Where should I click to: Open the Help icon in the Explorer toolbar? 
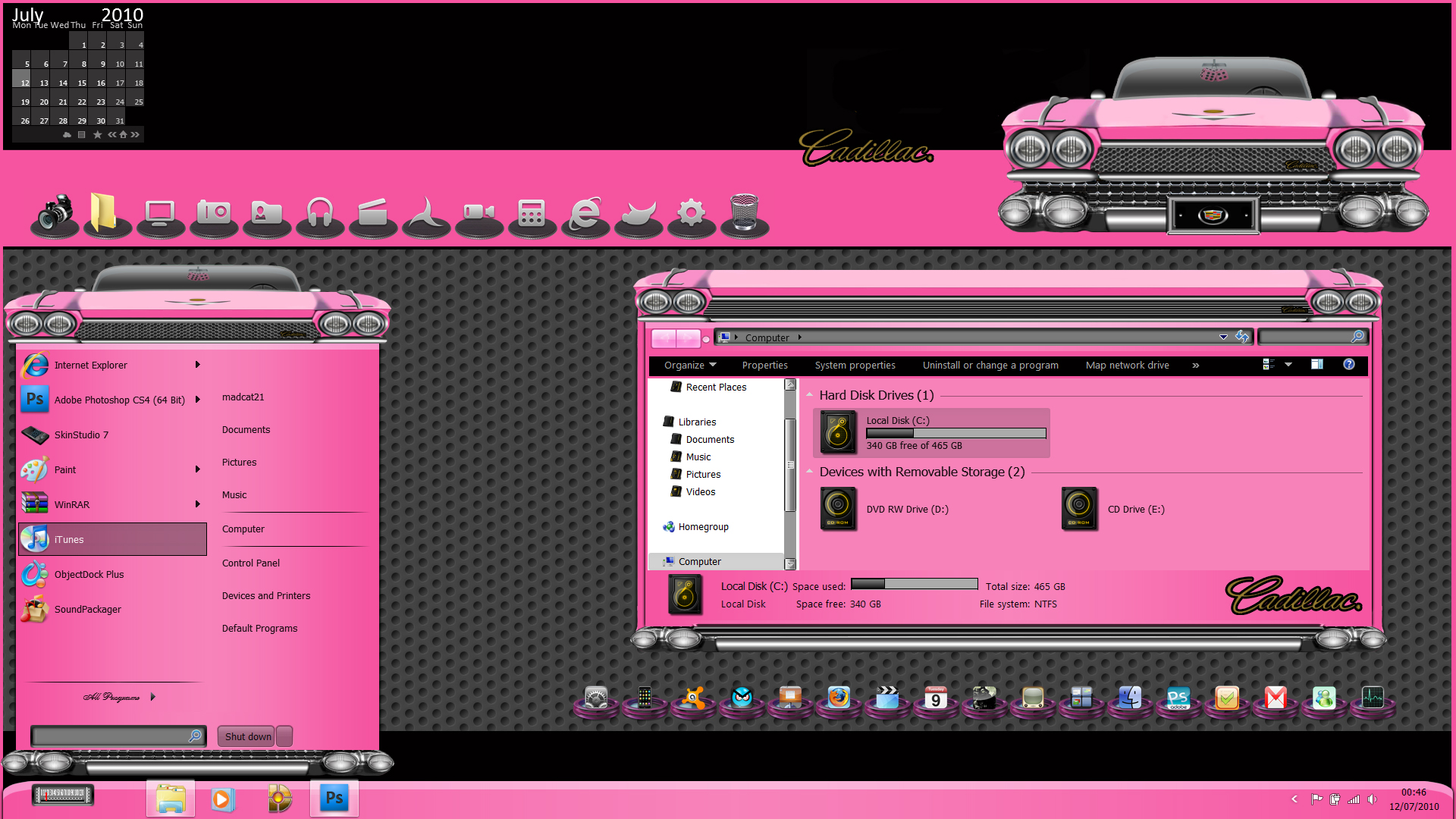pos(1349,365)
